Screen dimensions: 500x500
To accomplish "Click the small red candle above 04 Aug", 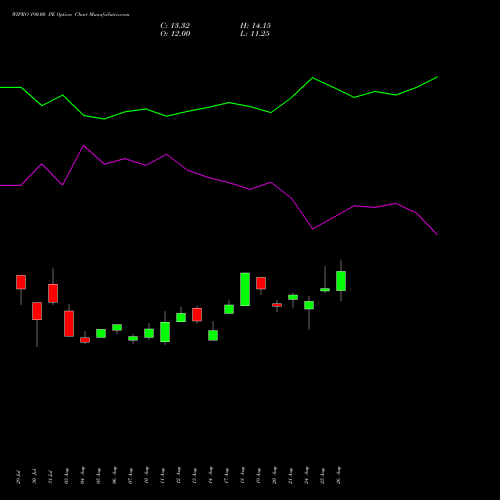I will (x=85, y=340).
